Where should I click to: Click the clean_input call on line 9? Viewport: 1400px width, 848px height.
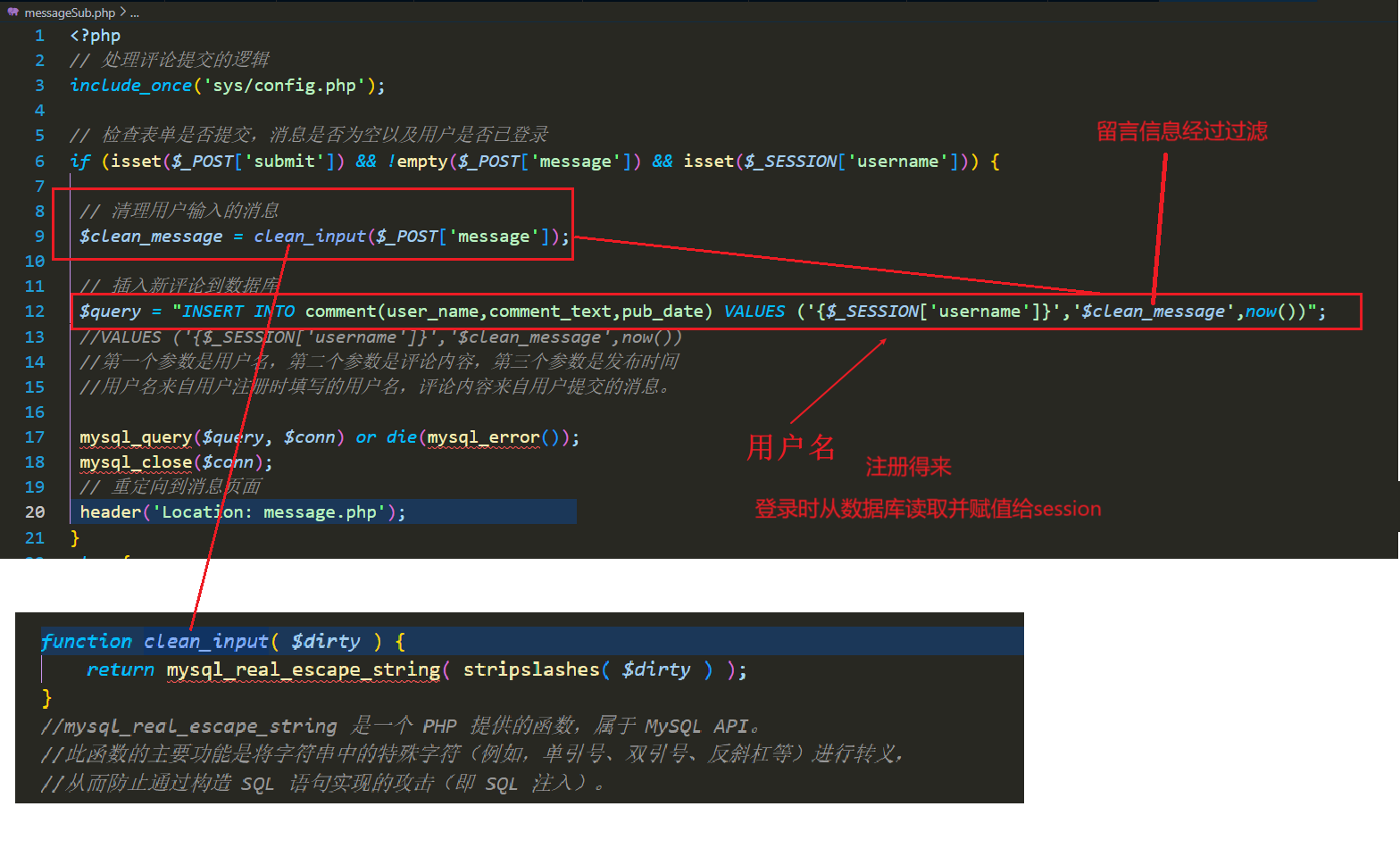click(x=310, y=237)
